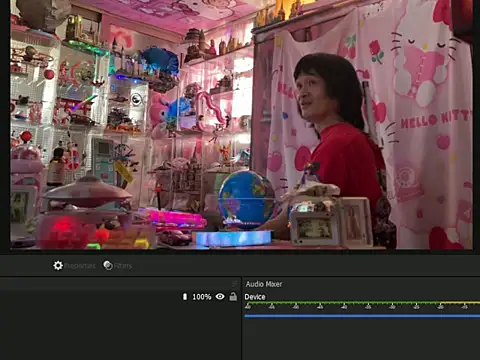This screenshot has width=480, height=360.
Task: Click the Device green audio level meter
Action: (362, 303)
